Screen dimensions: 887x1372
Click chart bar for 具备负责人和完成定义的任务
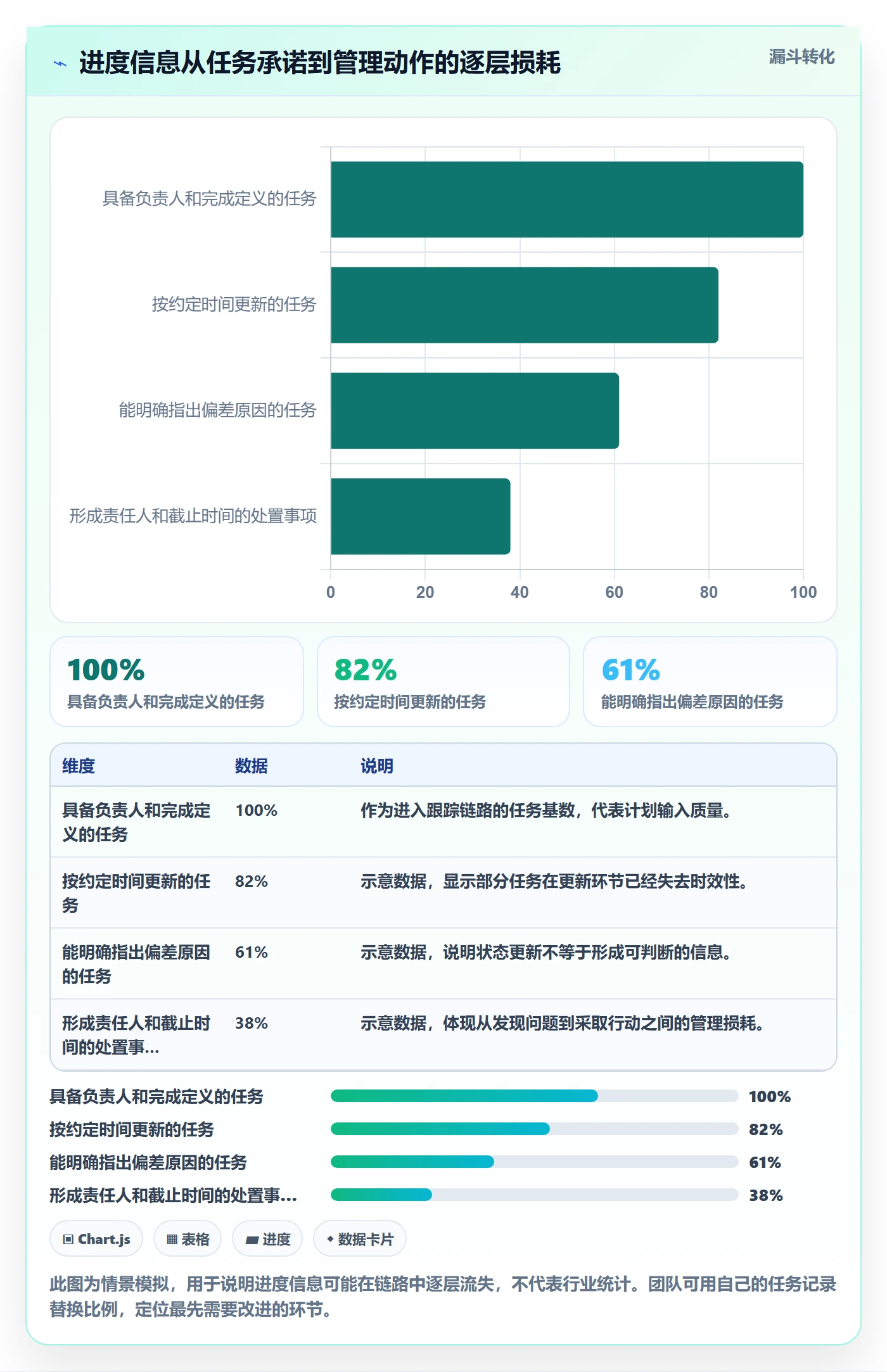click(567, 200)
